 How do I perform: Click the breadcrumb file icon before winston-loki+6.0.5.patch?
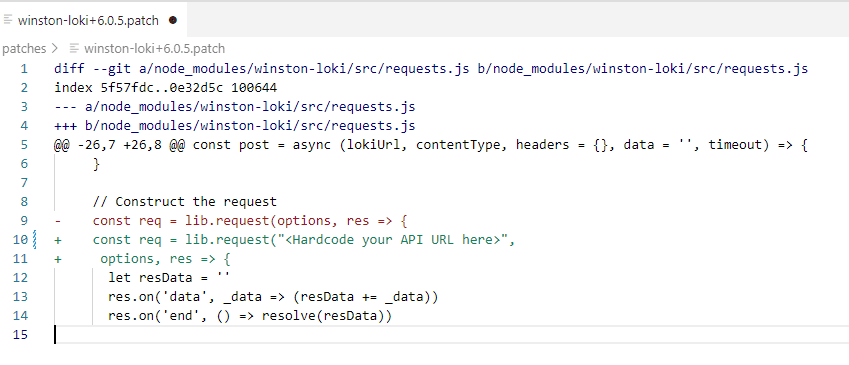(x=75, y=49)
